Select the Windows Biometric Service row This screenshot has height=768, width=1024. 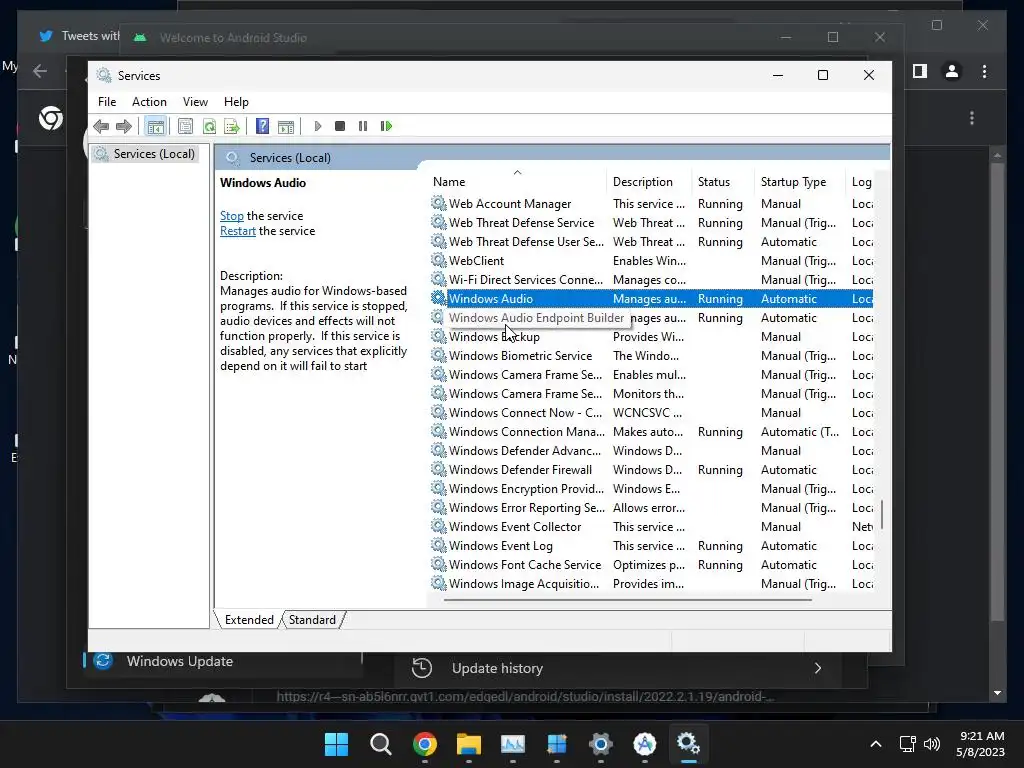click(651, 356)
